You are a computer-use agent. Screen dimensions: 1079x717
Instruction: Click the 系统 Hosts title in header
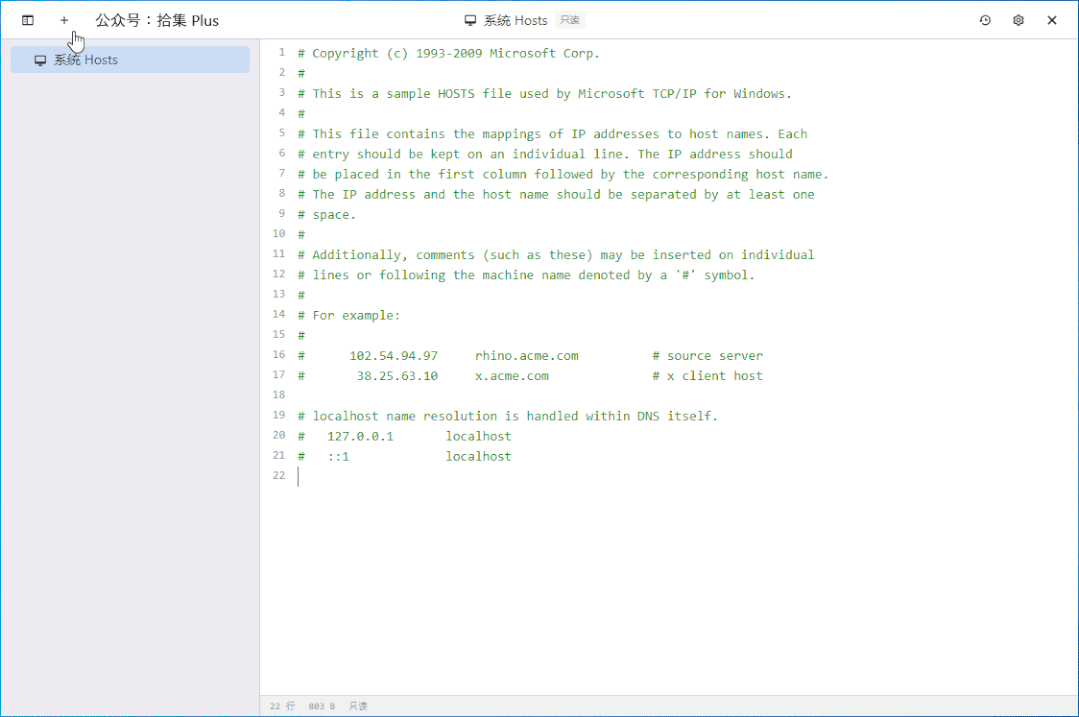click(x=515, y=21)
